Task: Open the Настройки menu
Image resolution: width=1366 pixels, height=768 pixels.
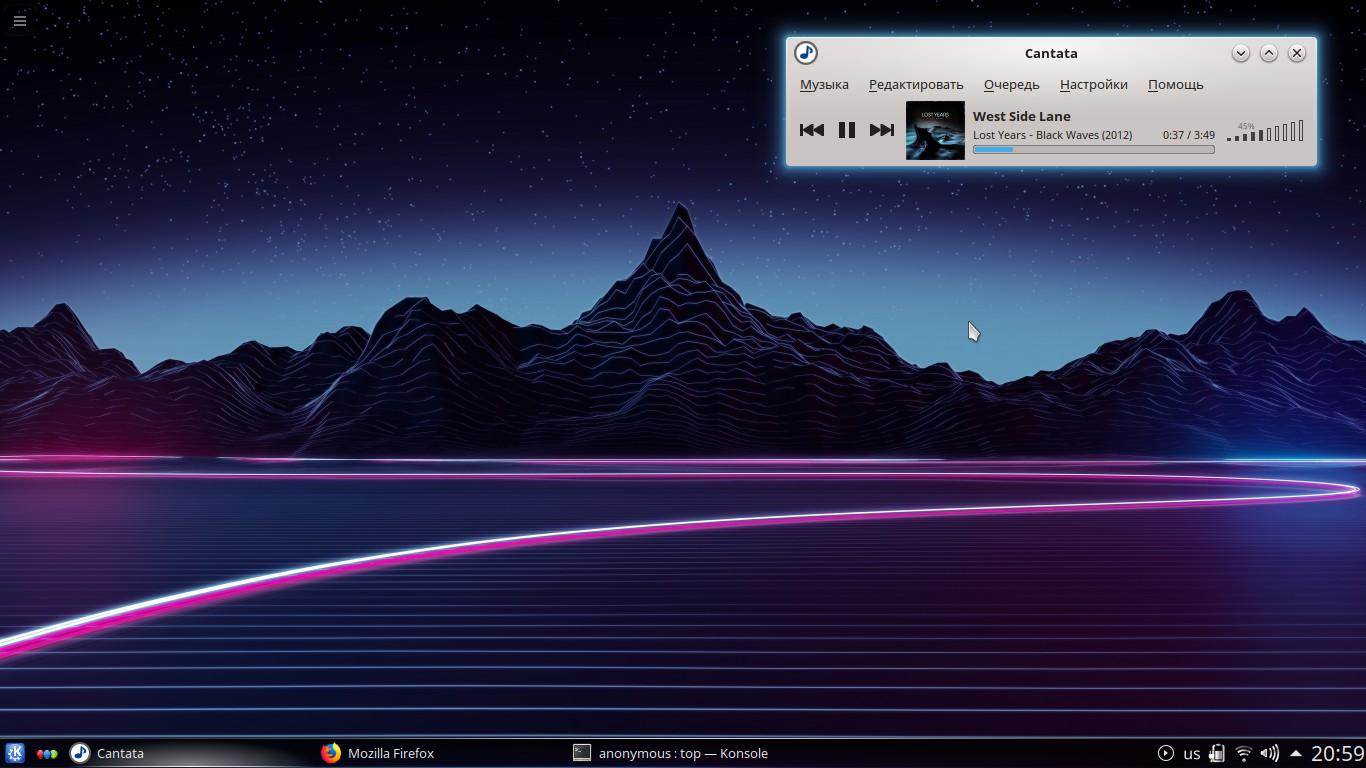Action: point(1093,85)
